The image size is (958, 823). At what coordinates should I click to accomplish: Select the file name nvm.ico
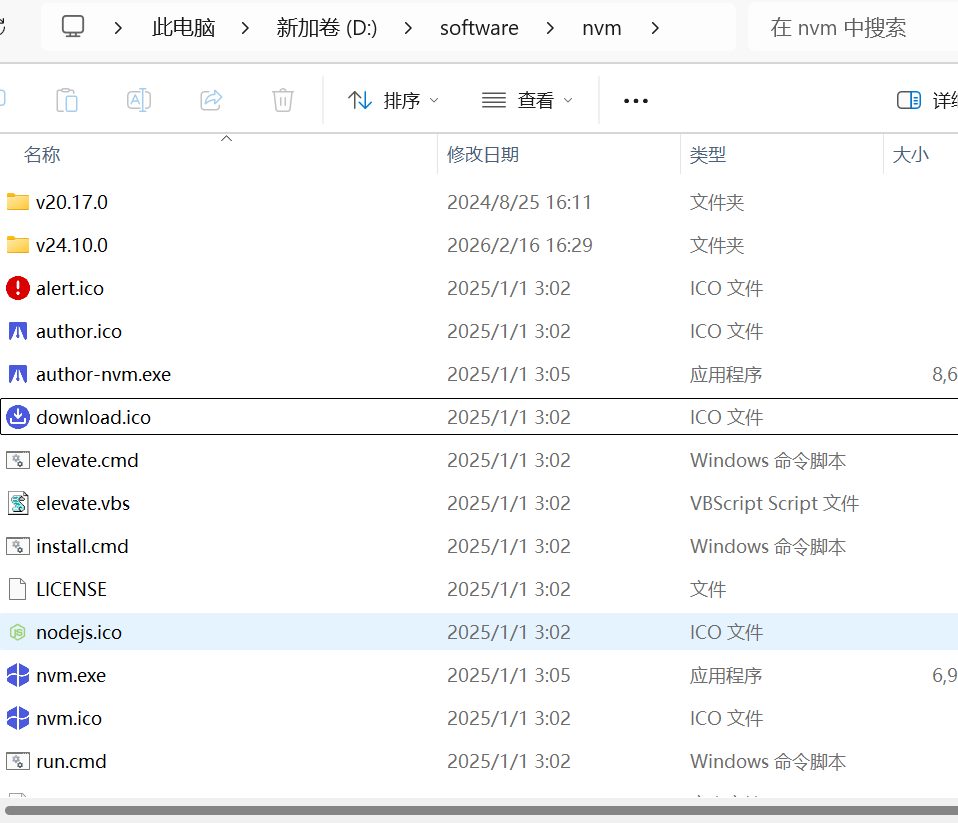pyautogui.click(x=69, y=719)
